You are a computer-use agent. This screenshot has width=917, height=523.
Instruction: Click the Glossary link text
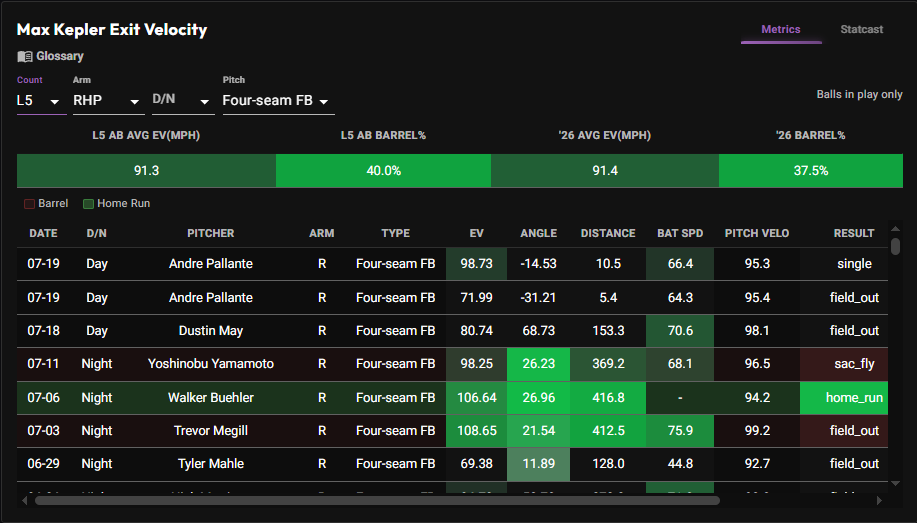pos(60,56)
